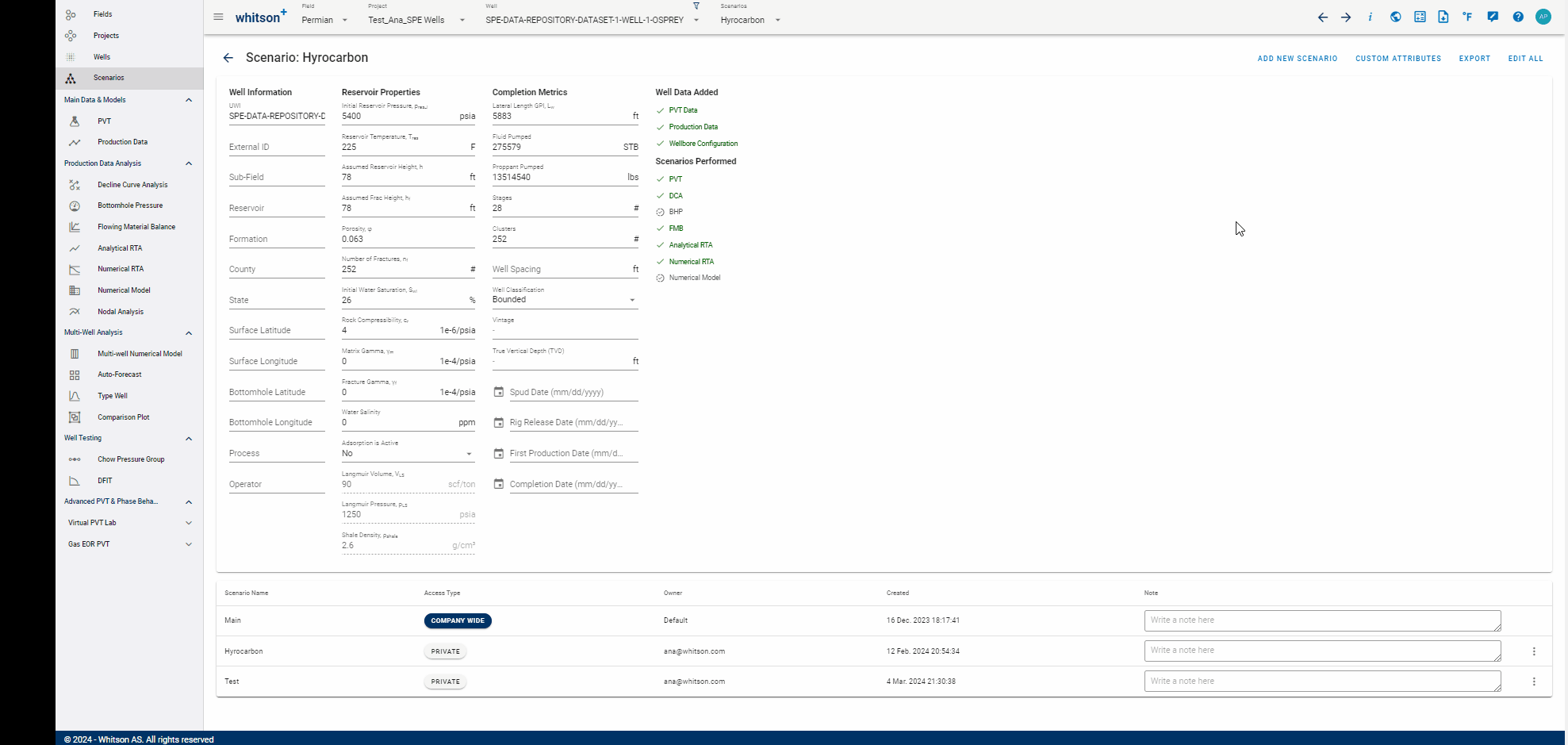This screenshot has height=745, width=1568.
Task: Click EDIT ALL button
Action: point(1525,59)
